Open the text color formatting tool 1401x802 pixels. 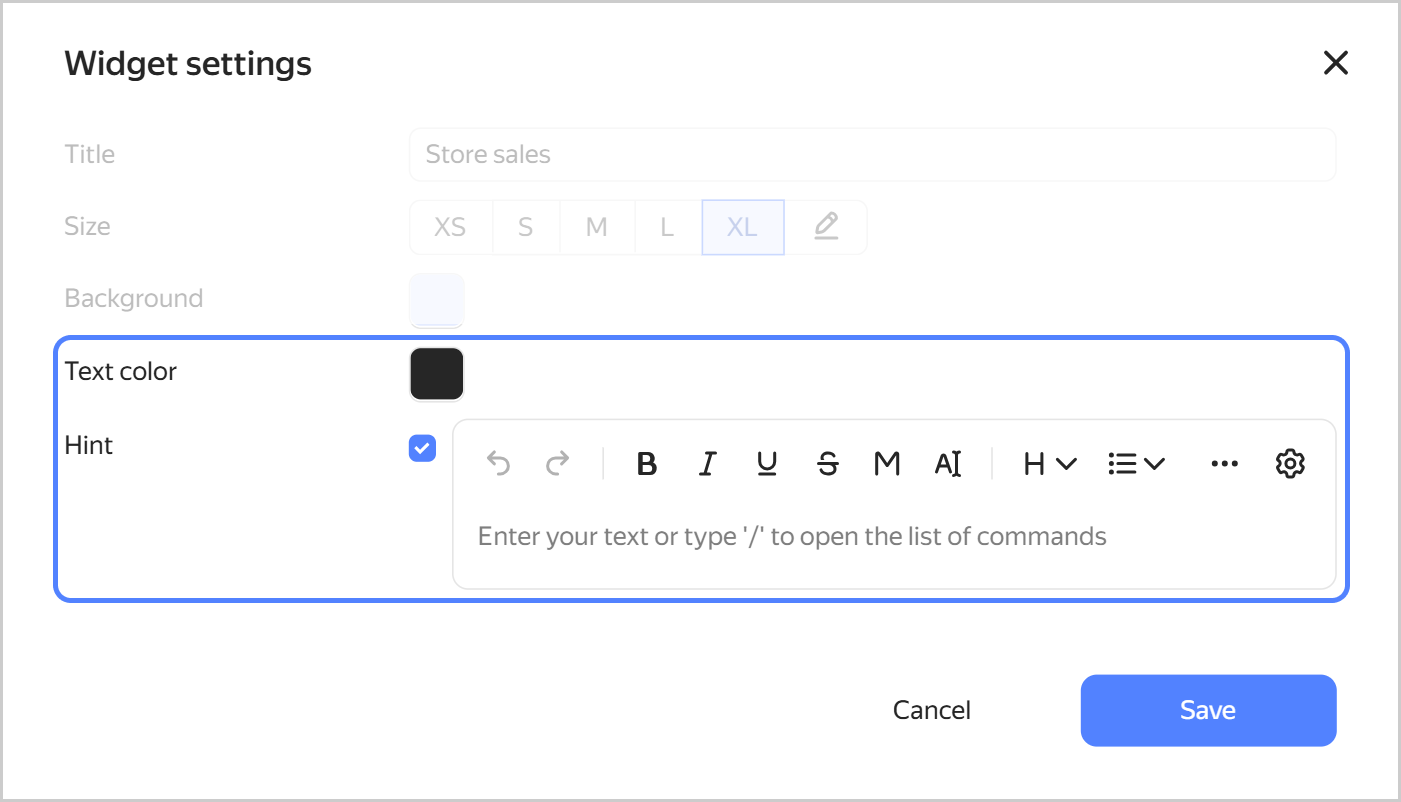947,464
